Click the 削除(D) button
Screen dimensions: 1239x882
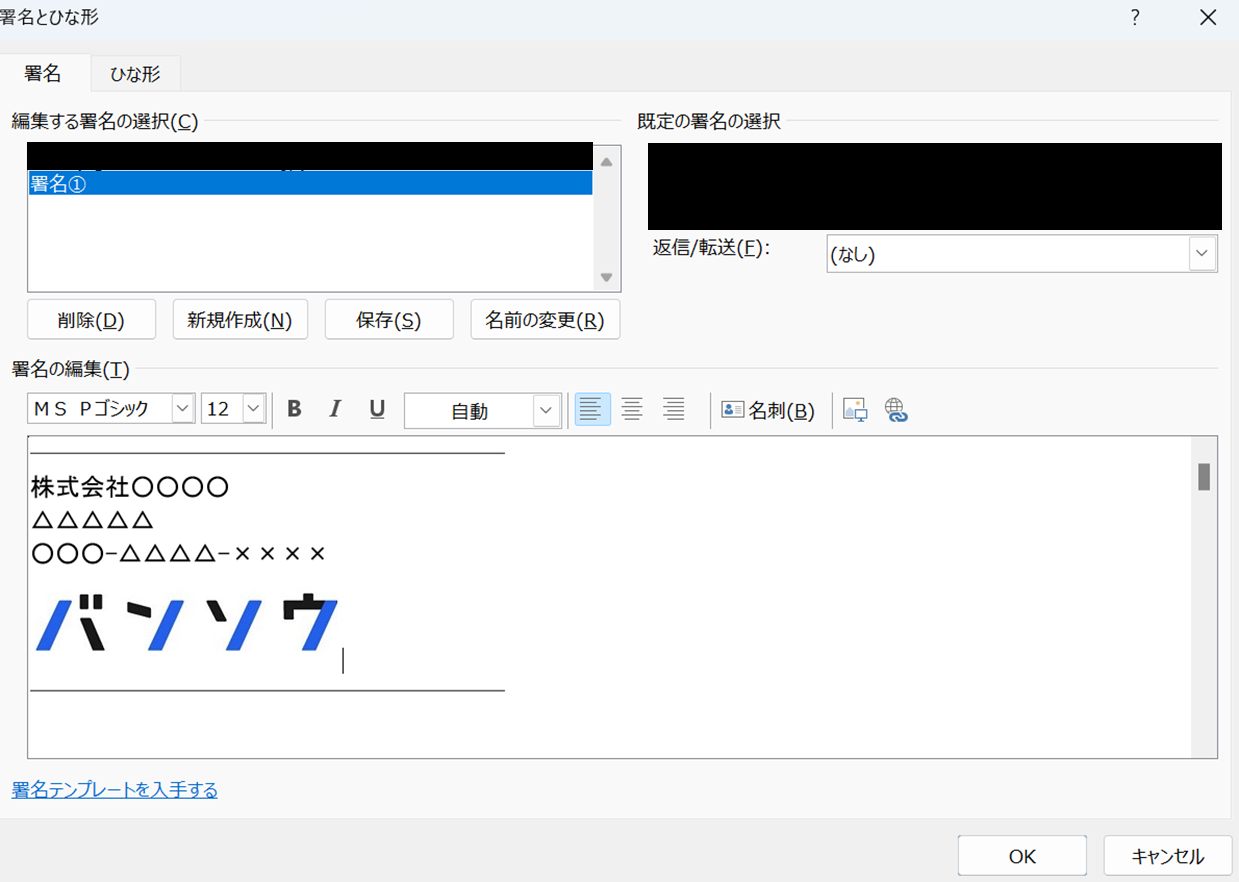pos(91,320)
